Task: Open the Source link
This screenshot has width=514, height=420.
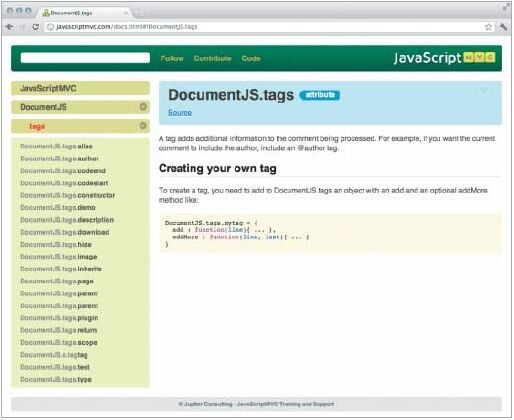Action: [x=180, y=112]
